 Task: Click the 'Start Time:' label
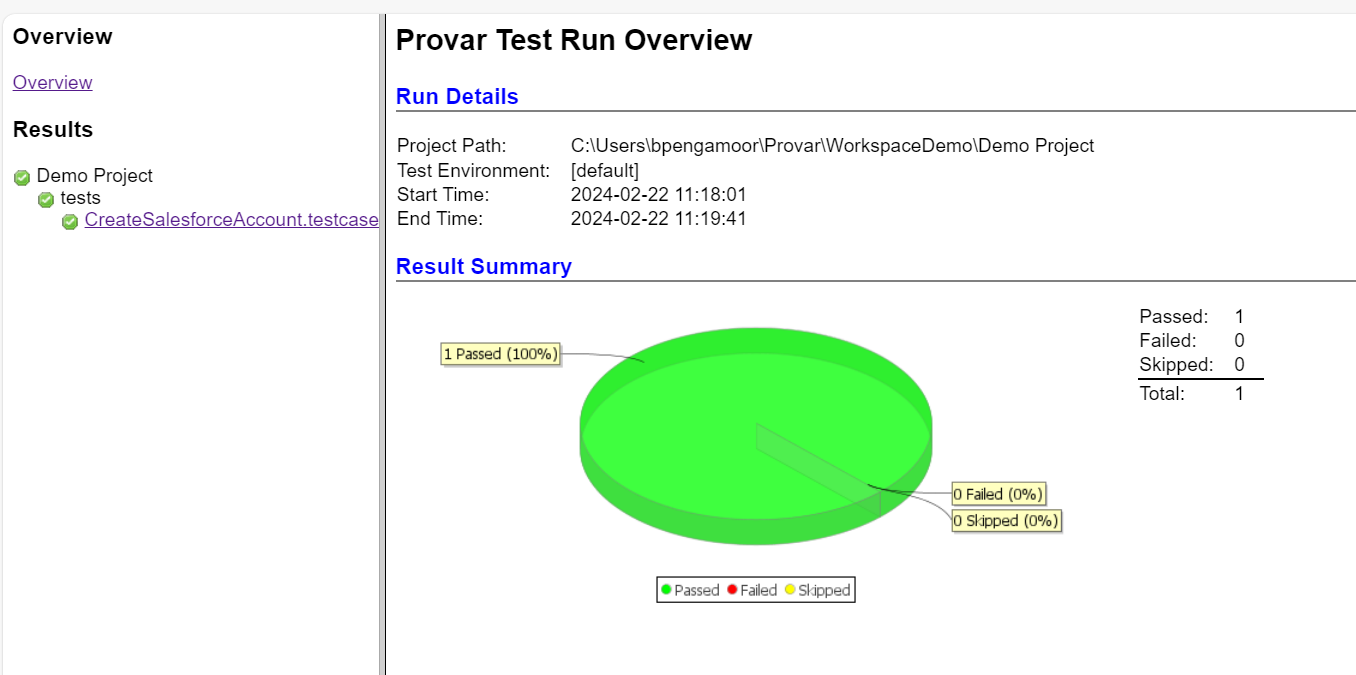pyautogui.click(x=443, y=194)
